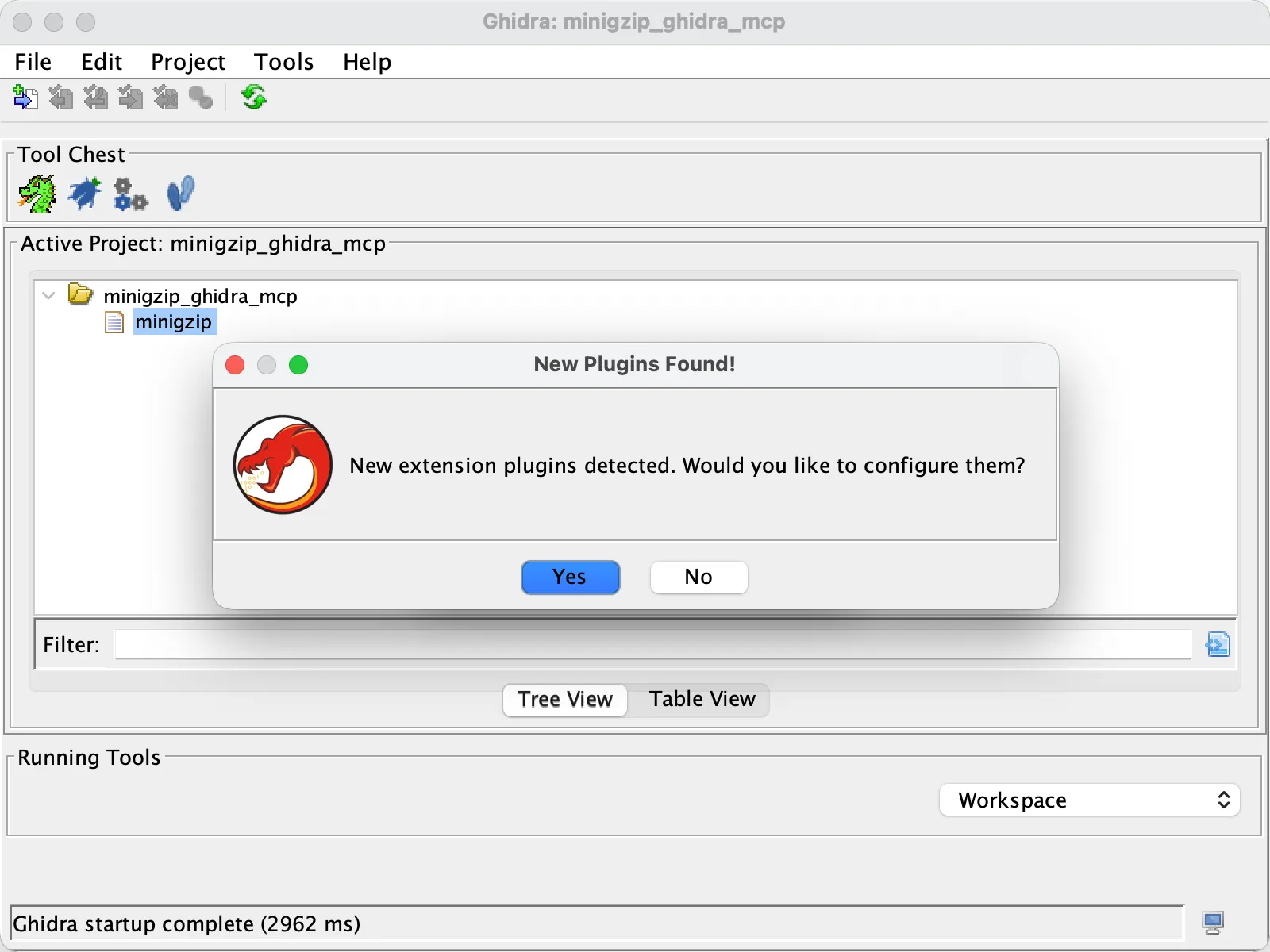
Task: Click the Update checked-out file toolbar icon
Action: point(95,98)
